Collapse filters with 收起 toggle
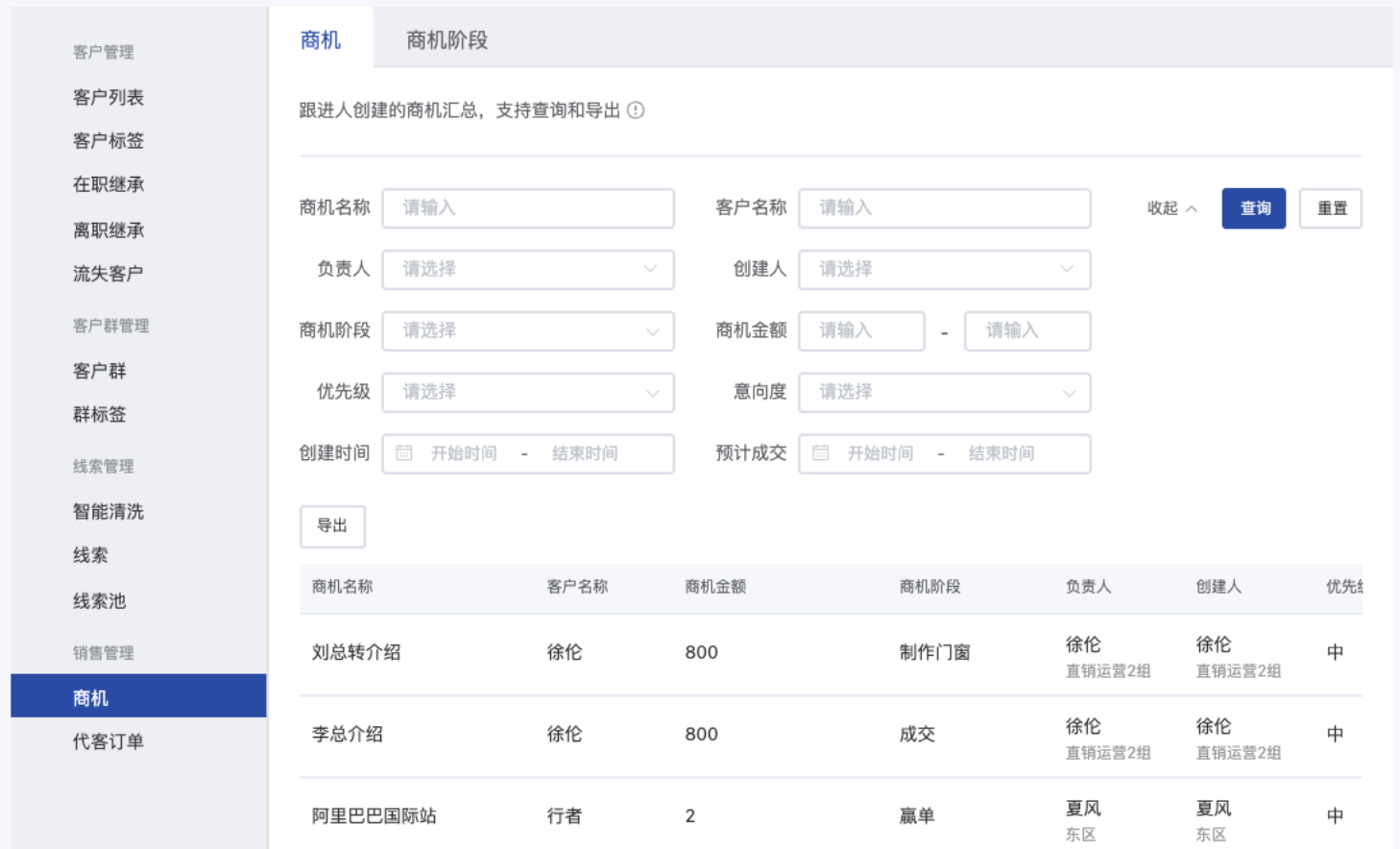 (x=1172, y=208)
